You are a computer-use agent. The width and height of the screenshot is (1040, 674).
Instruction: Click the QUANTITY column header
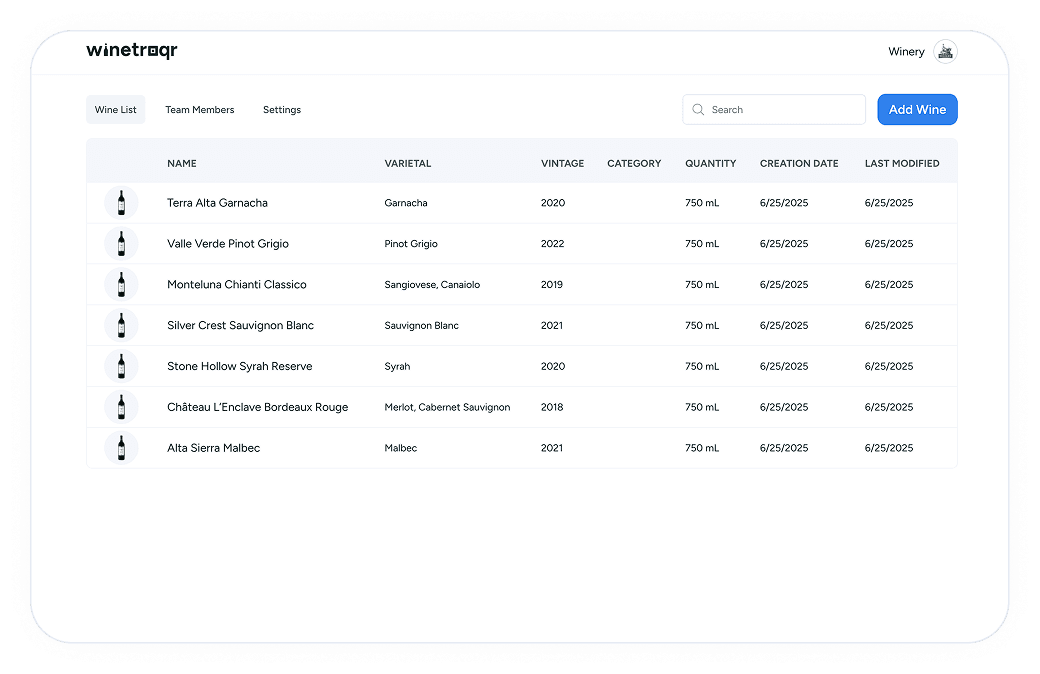(710, 163)
